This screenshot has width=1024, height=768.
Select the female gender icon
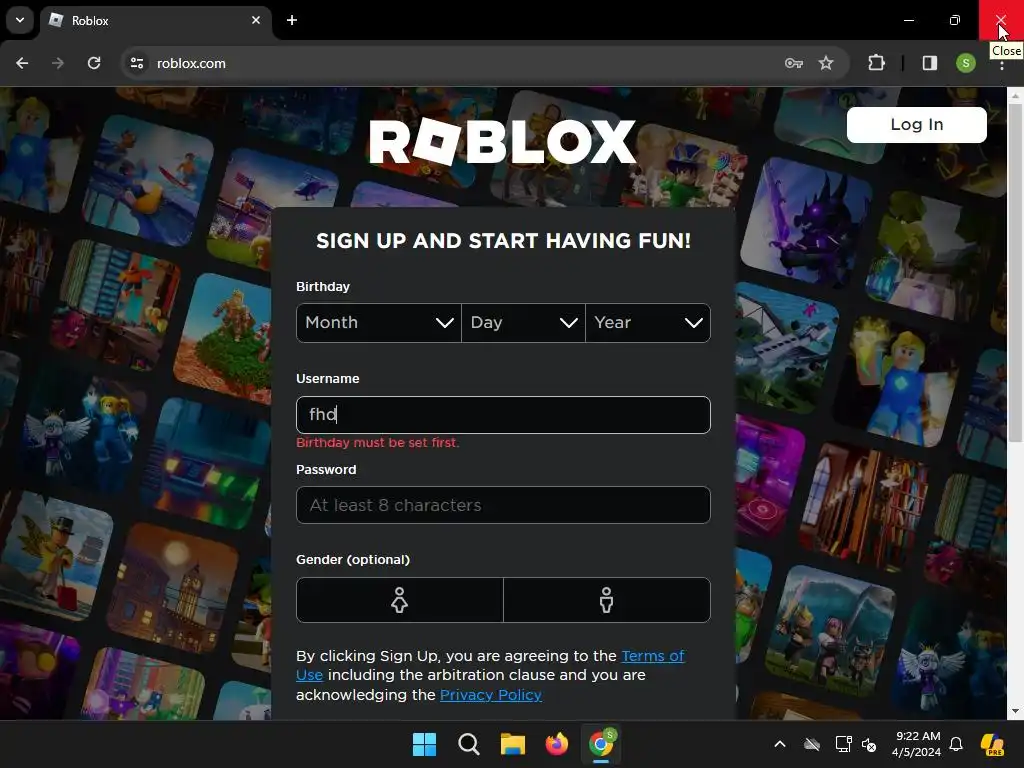[x=400, y=600]
